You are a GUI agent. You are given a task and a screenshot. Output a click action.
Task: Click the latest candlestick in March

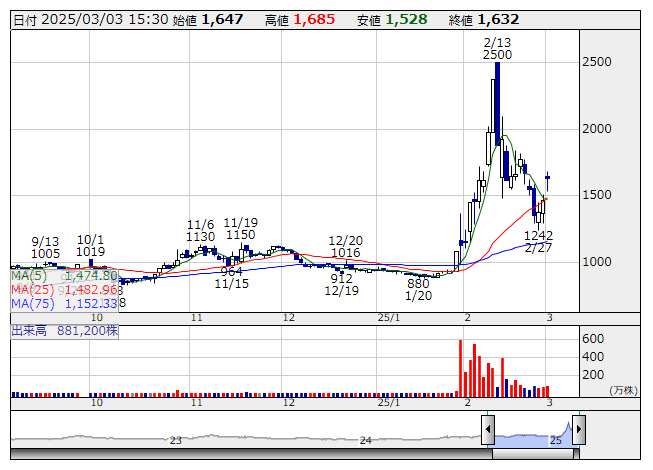point(548,180)
